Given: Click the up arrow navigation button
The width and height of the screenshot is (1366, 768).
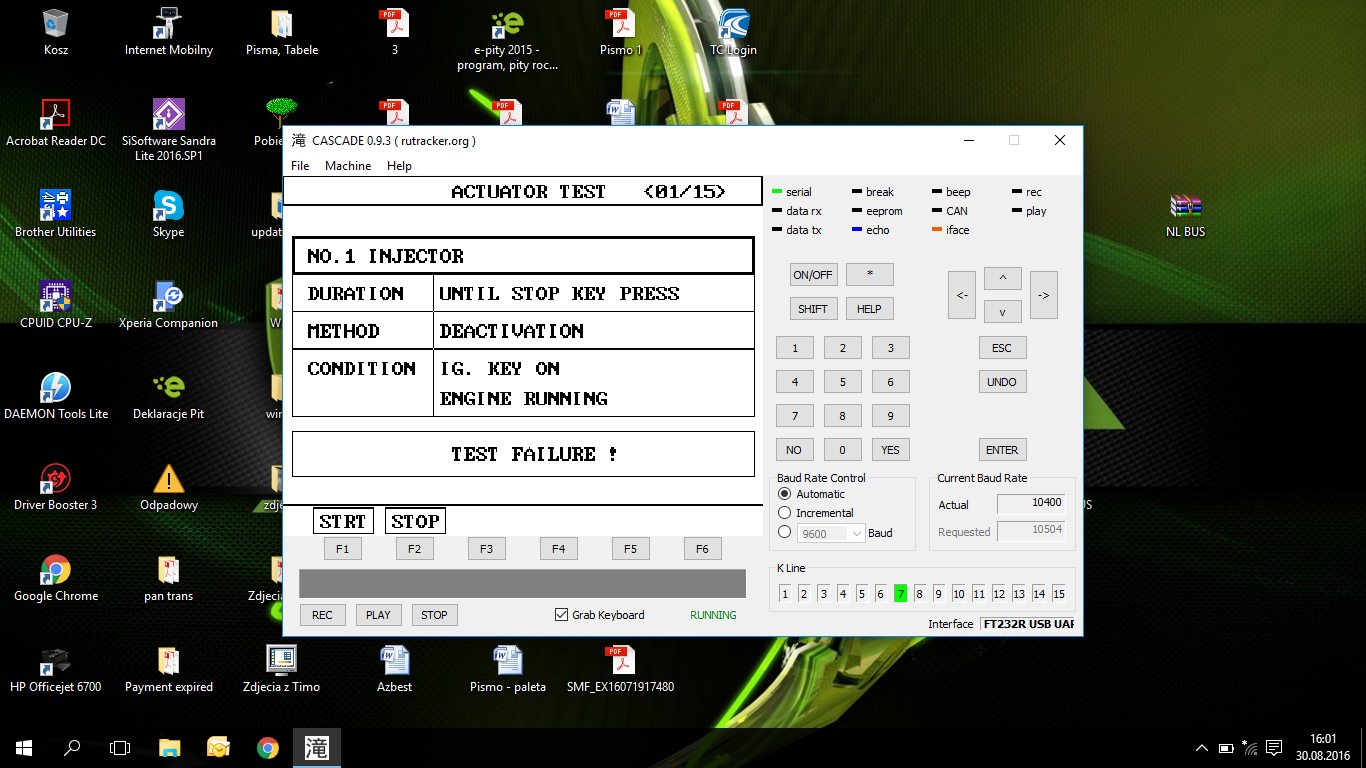Looking at the screenshot, I should [x=1003, y=277].
